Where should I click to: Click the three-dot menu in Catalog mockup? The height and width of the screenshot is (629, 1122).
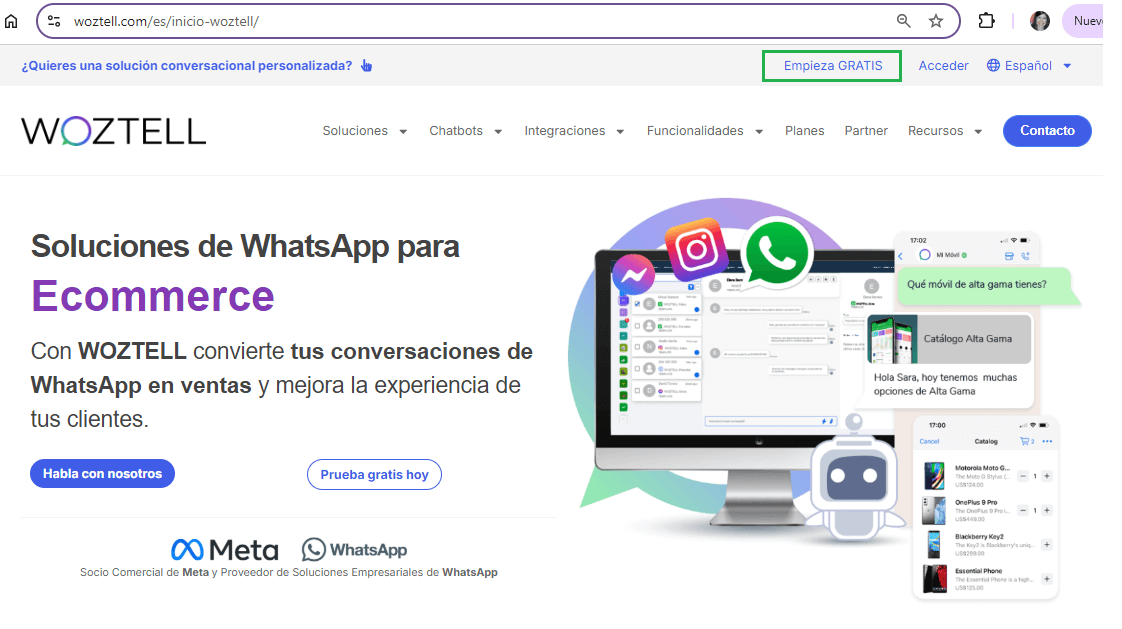[1048, 442]
